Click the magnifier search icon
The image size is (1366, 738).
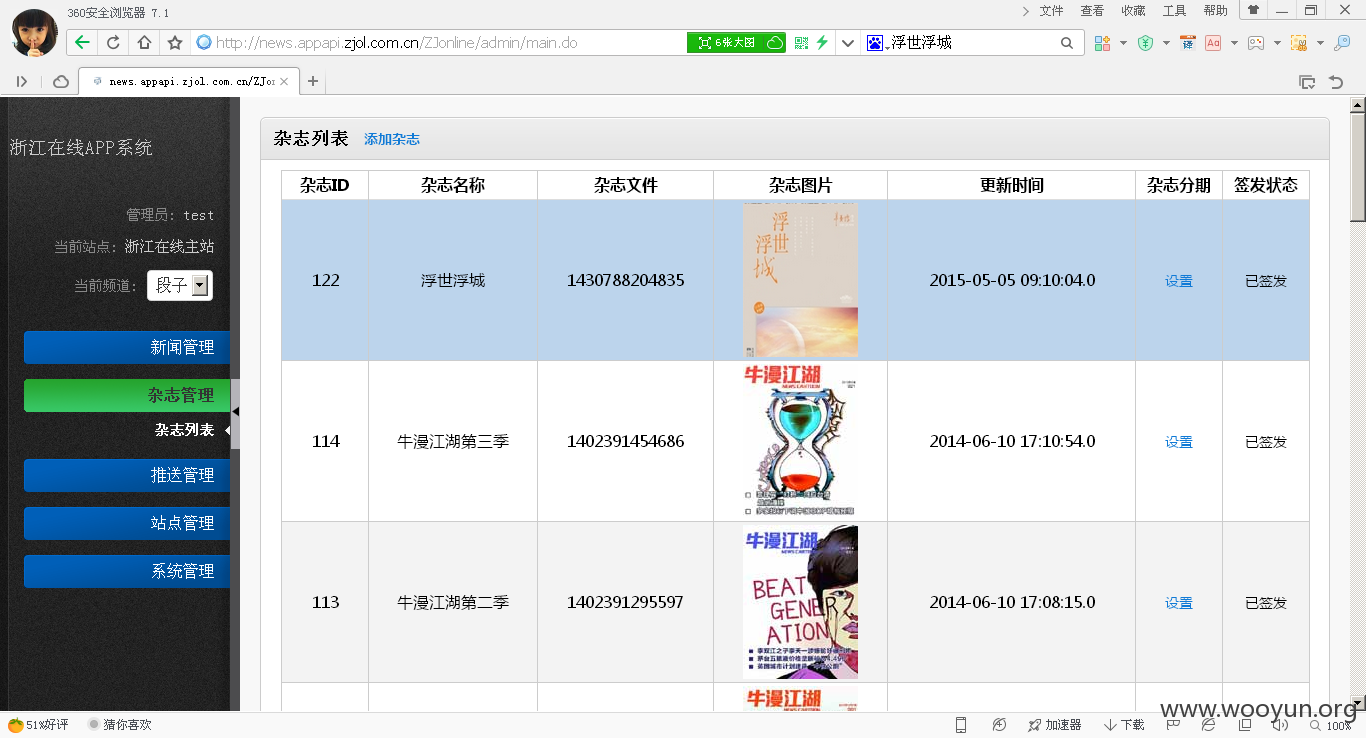click(x=1067, y=43)
